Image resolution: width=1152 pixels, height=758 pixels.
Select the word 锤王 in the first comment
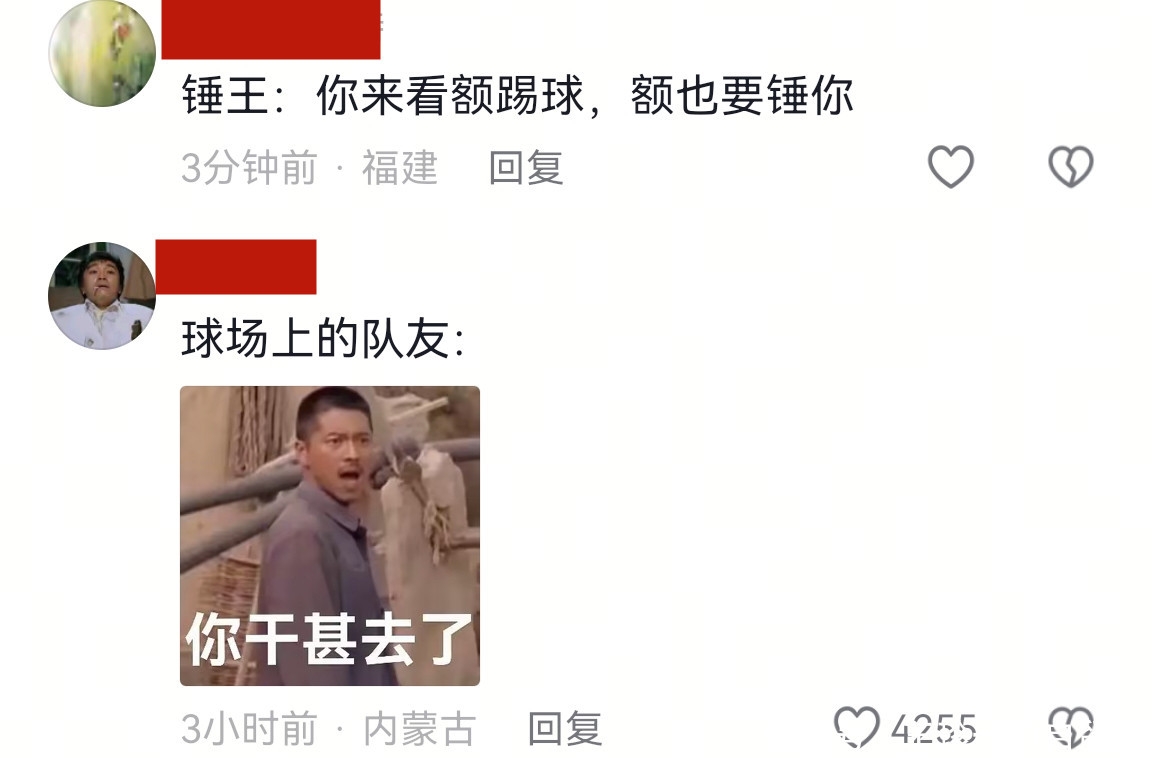(x=225, y=96)
